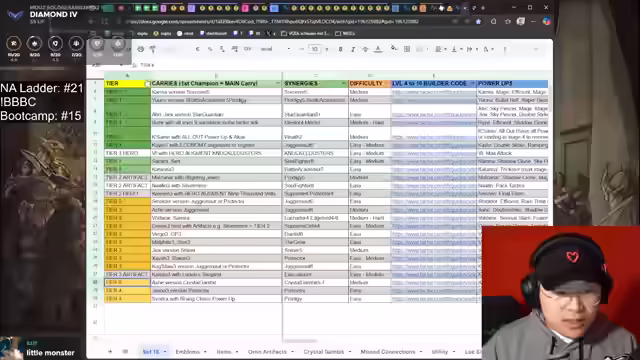Select the Vi: Max Attack power ups cell
The image size is (640, 360).
pos(512,153)
